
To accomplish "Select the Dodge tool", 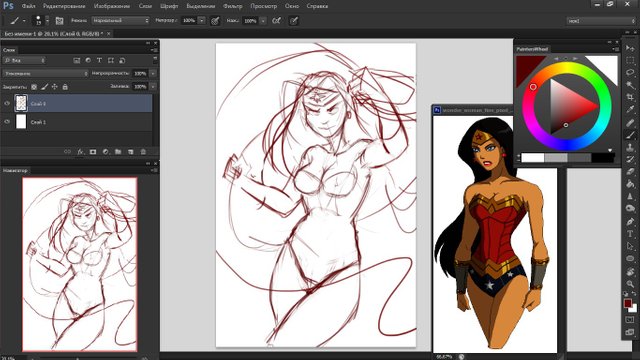I will (630, 209).
